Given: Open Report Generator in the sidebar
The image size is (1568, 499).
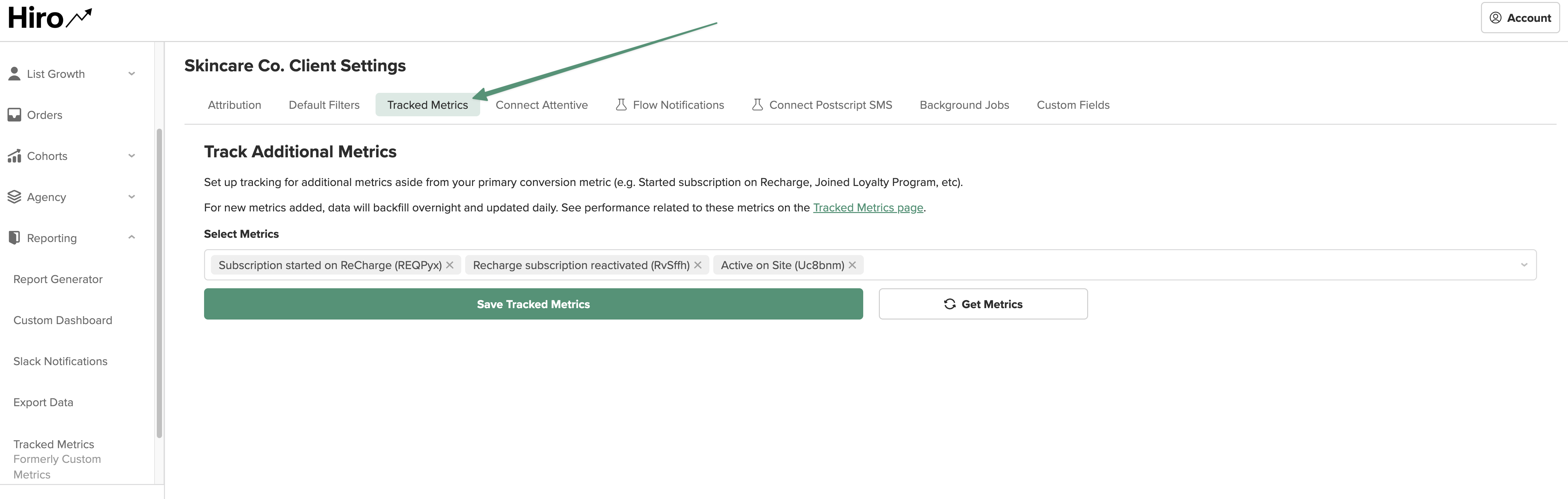Looking at the screenshot, I should pyautogui.click(x=58, y=279).
